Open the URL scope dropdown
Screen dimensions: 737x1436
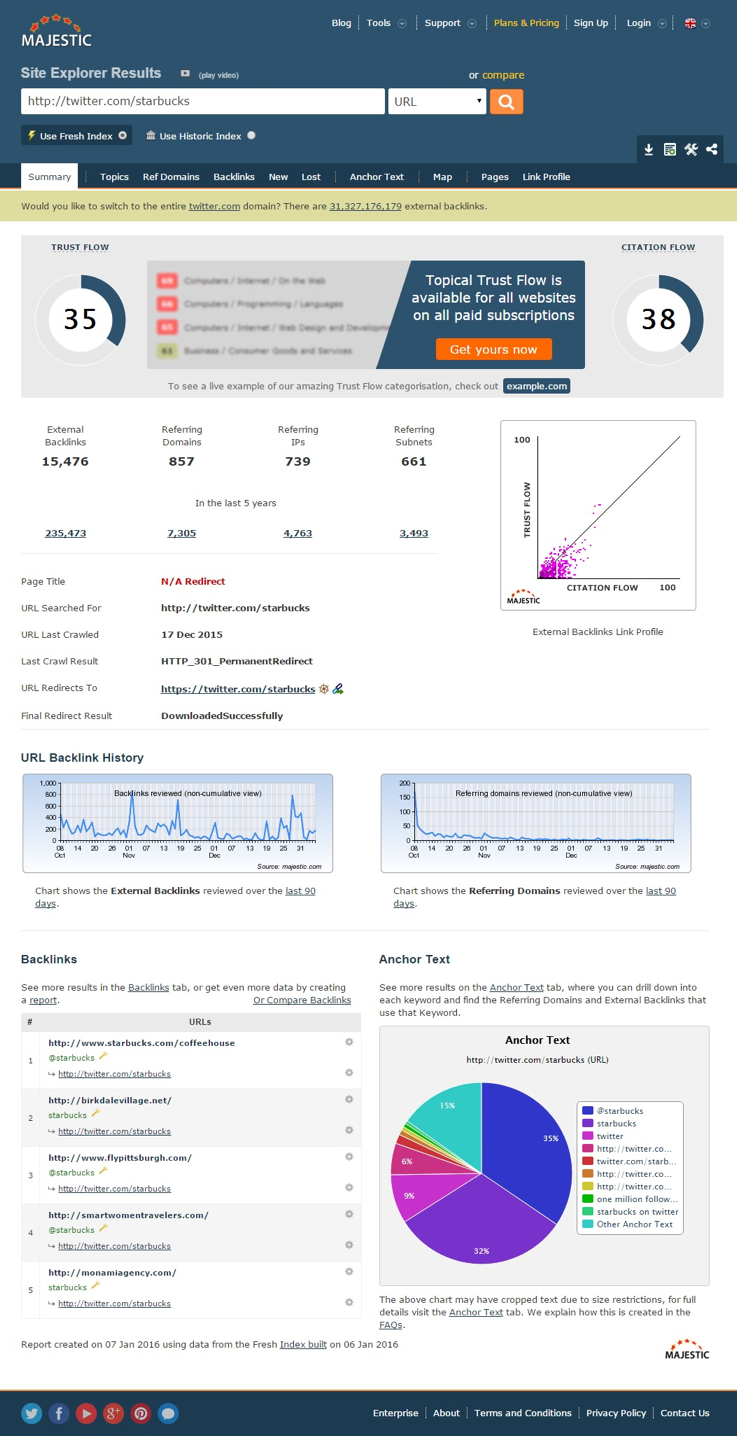tap(437, 101)
